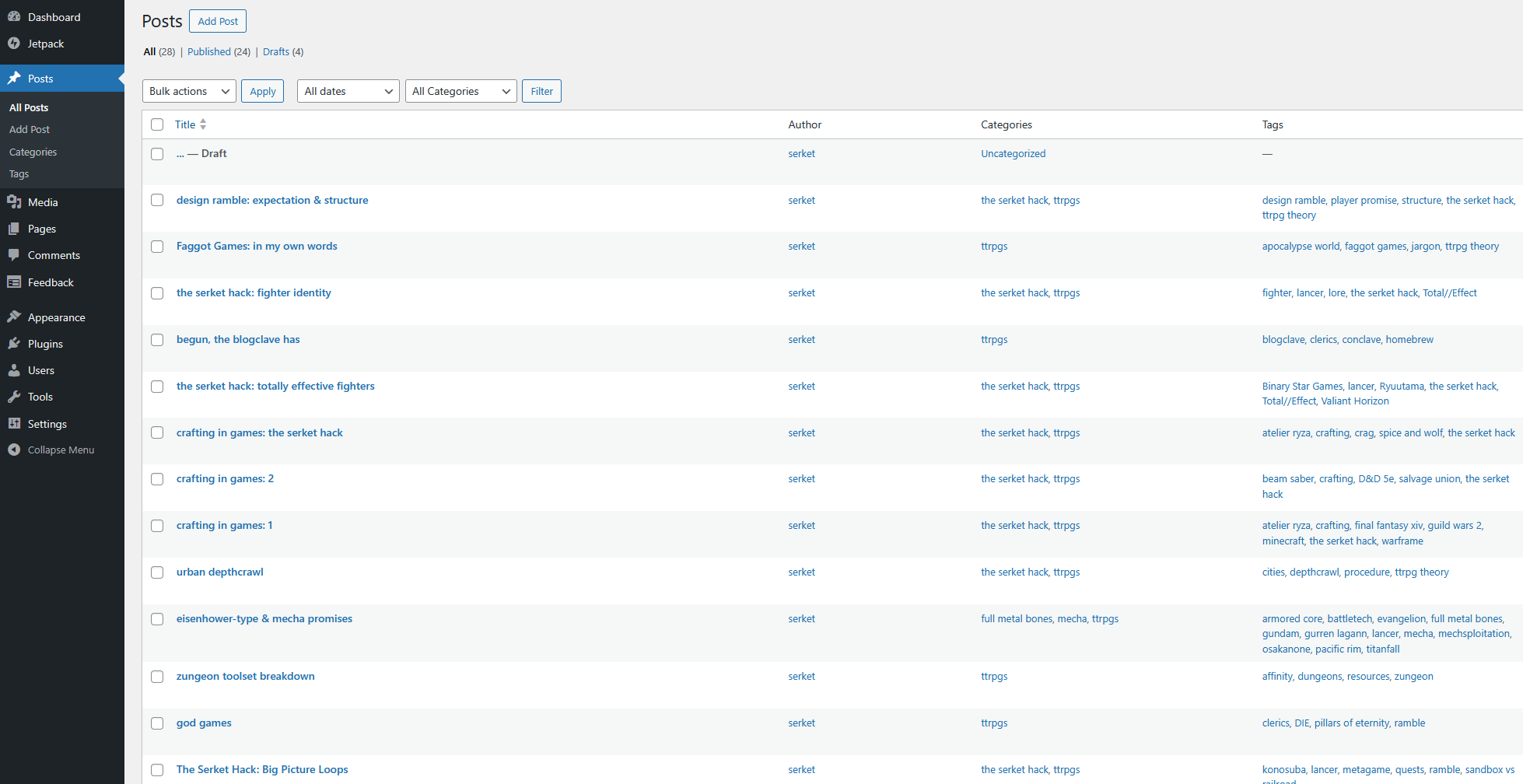
Task: Click the Plugins plug icon
Action: click(14, 343)
